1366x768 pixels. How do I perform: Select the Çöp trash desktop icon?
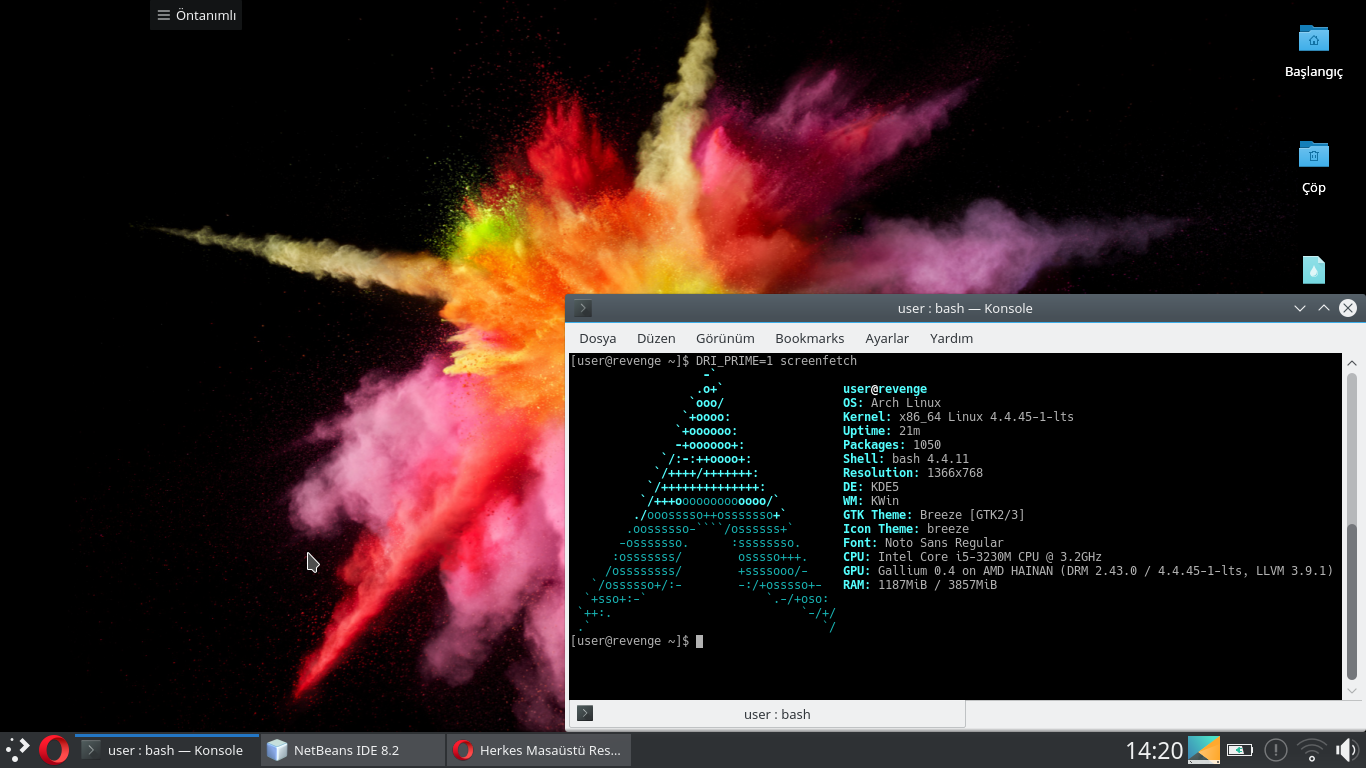point(1313,167)
